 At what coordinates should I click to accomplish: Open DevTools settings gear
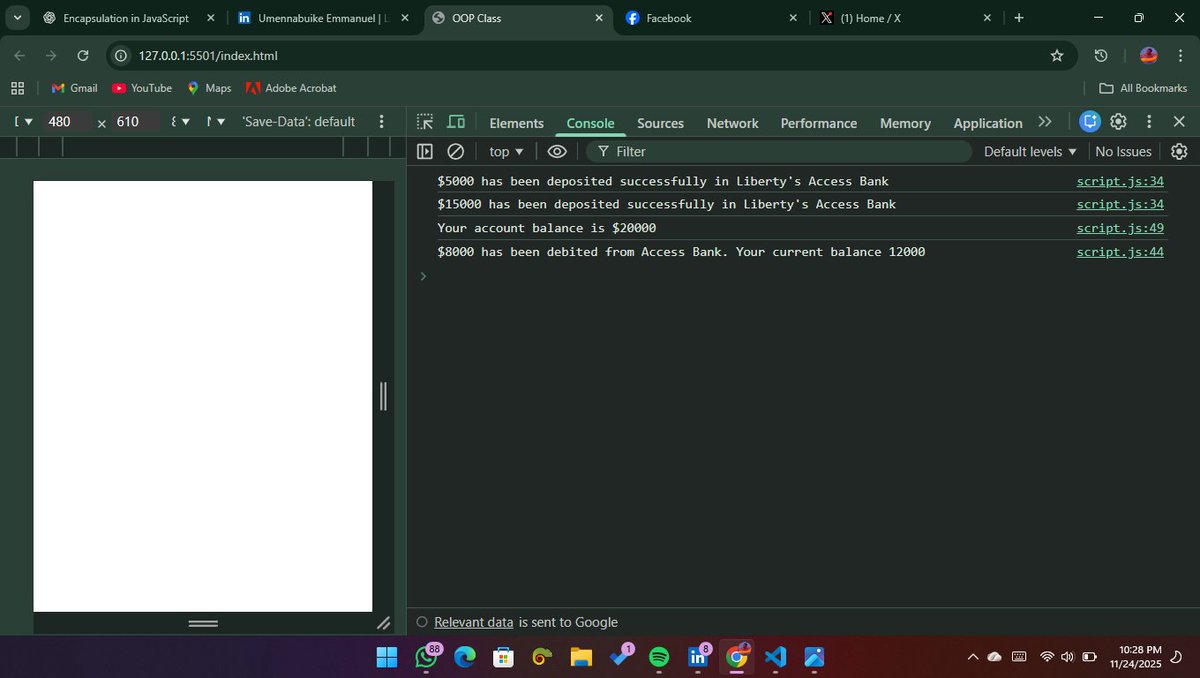(x=1118, y=121)
